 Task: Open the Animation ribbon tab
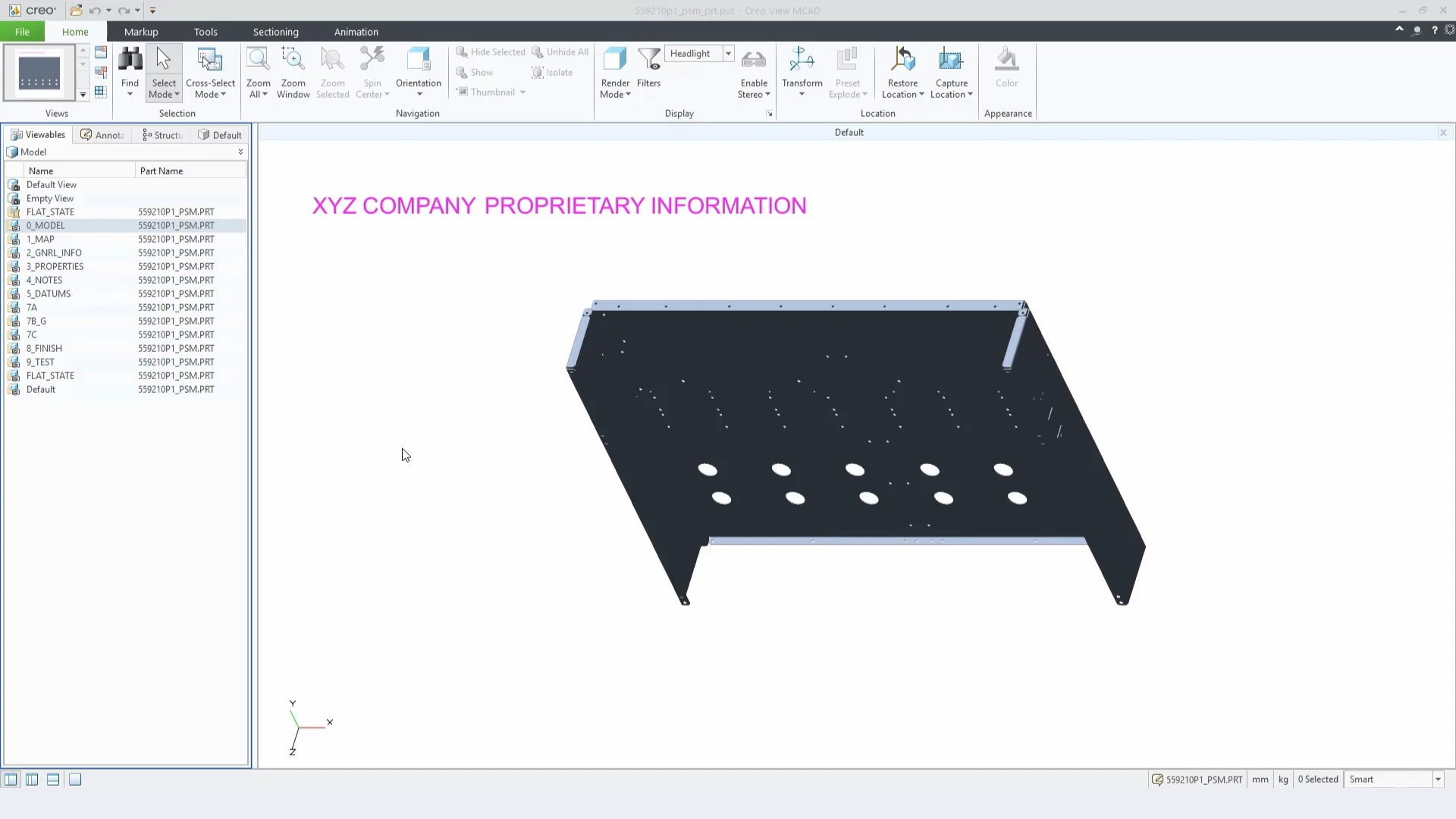click(356, 32)
